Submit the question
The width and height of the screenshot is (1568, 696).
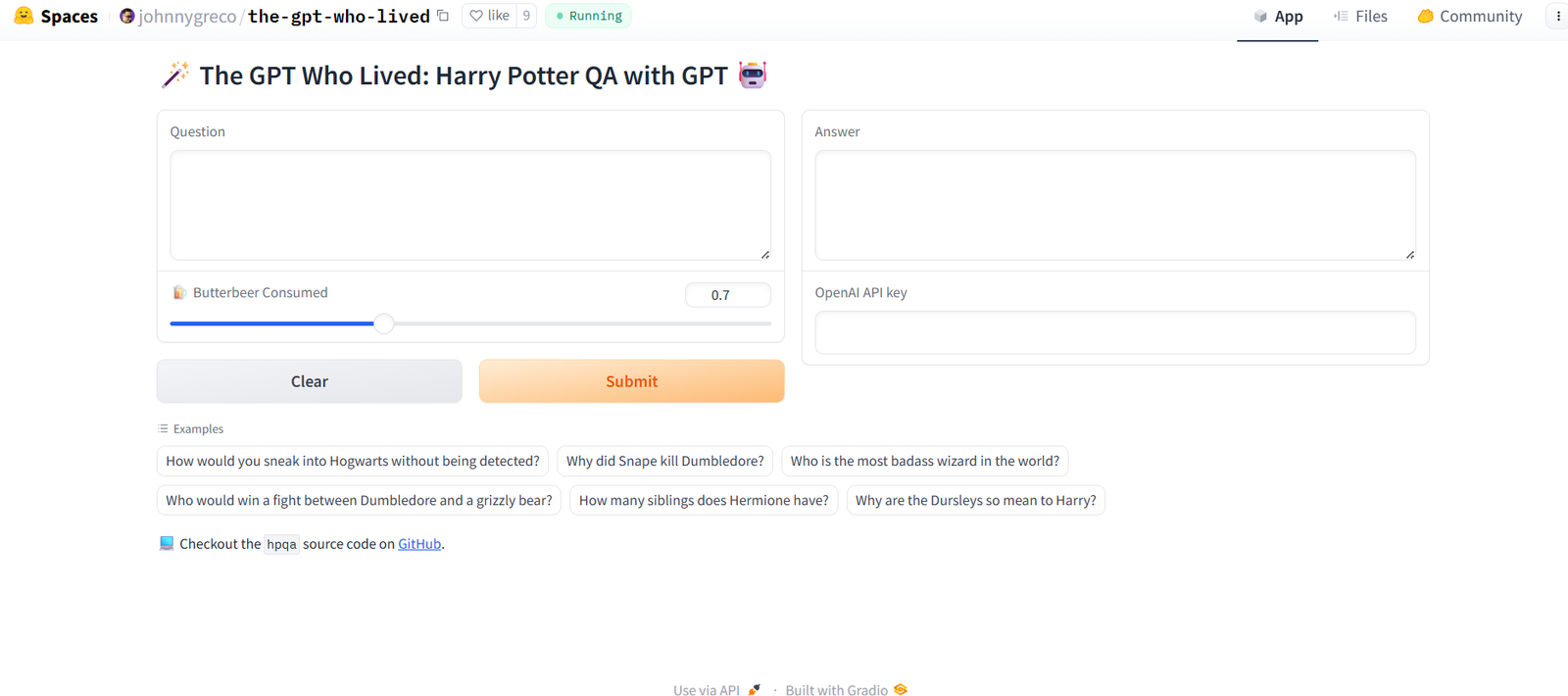631,381
